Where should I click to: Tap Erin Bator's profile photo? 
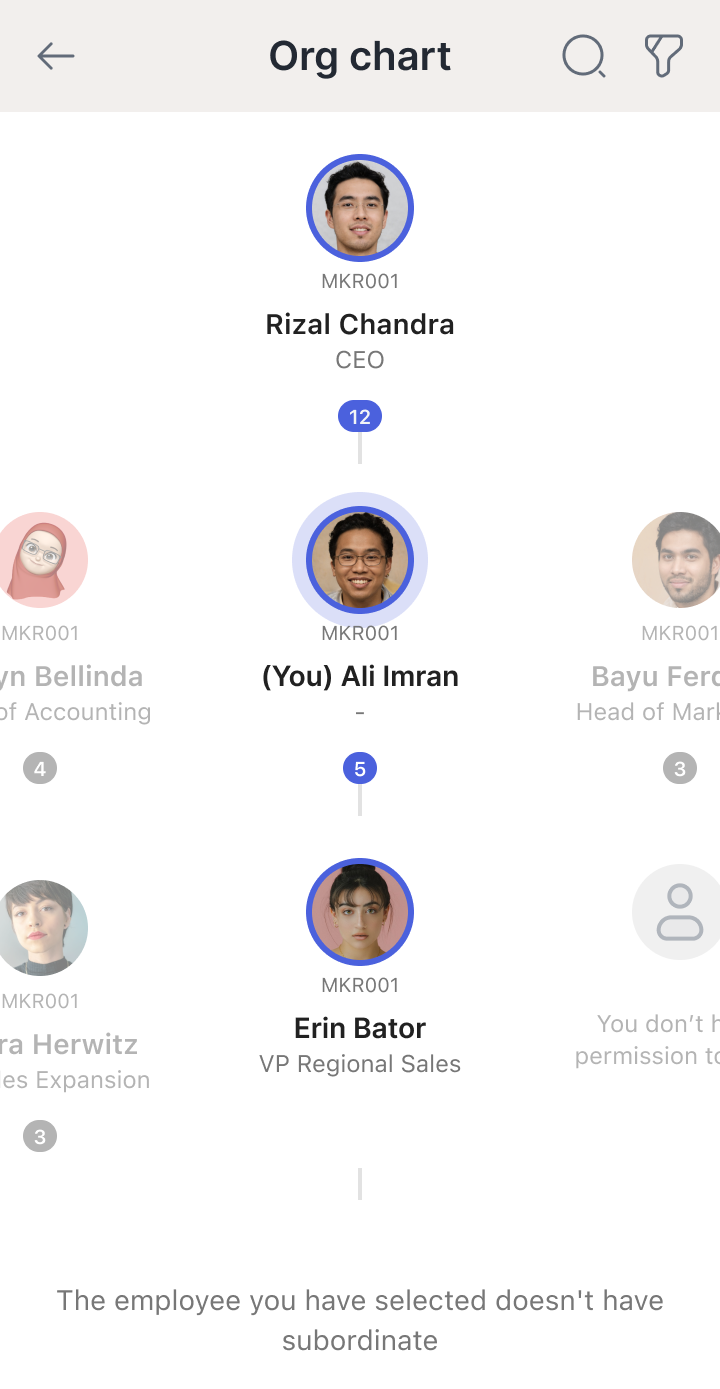click(x=360, y=912)
